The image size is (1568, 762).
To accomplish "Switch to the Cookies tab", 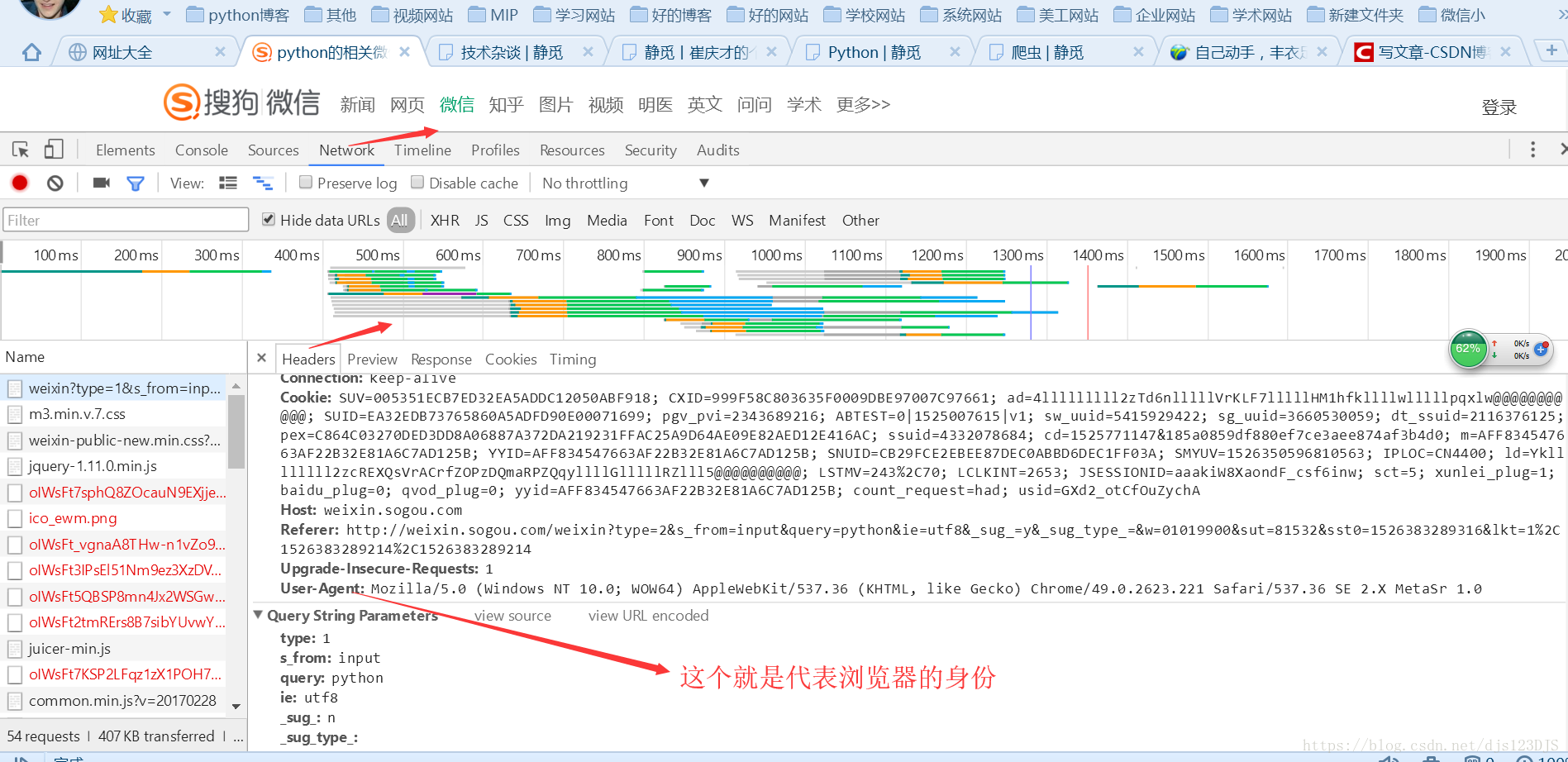I will [511, 359].
